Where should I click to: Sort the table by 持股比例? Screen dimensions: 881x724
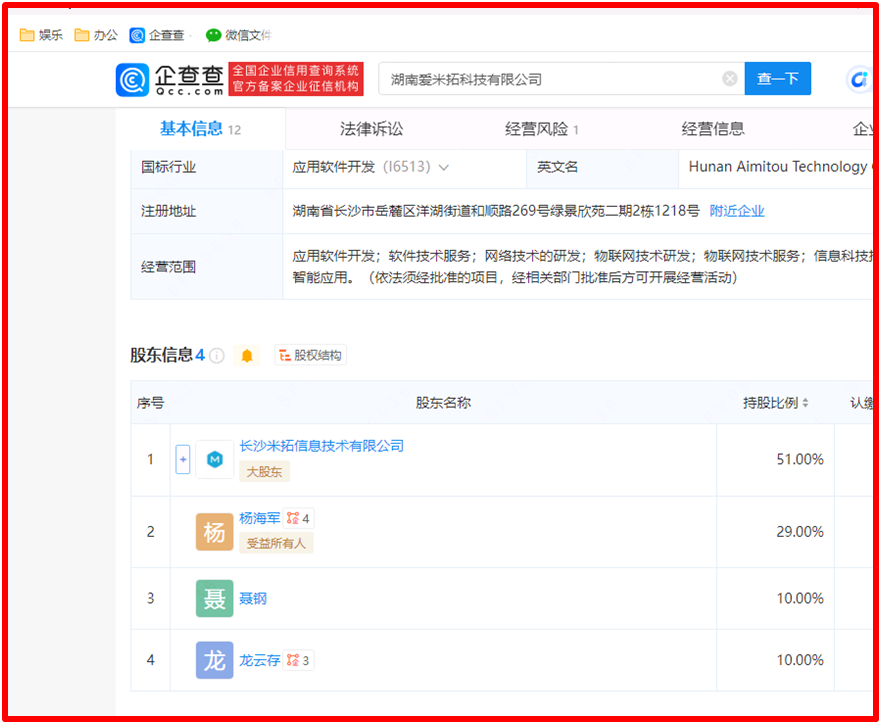pyautogui.click(x=776, y=403)
